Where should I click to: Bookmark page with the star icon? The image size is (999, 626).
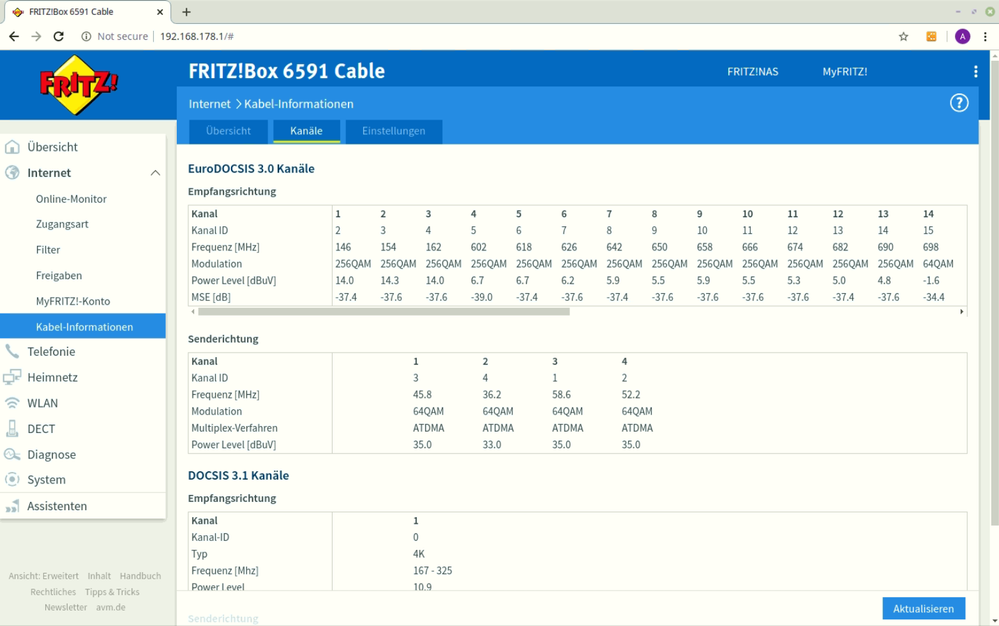(903, 36)
